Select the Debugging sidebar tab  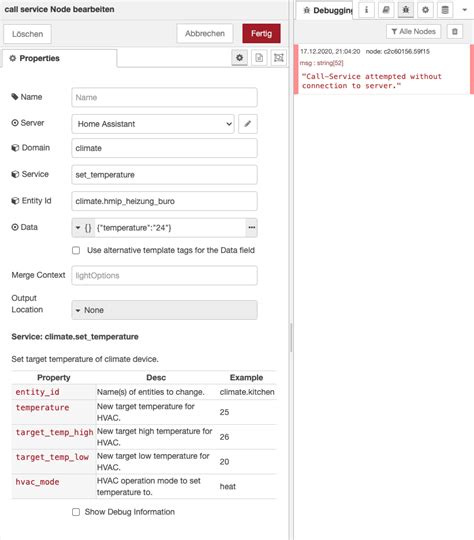[x=325, y=10]
